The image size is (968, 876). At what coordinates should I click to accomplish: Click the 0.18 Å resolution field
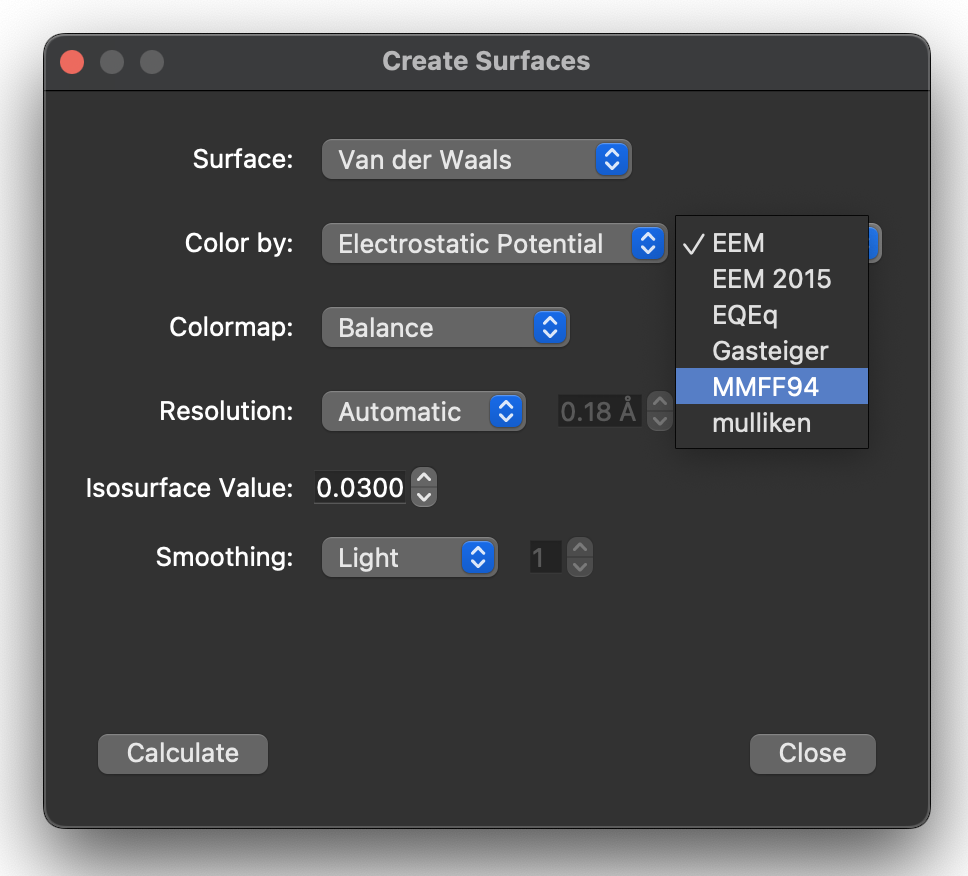point(599,411)
